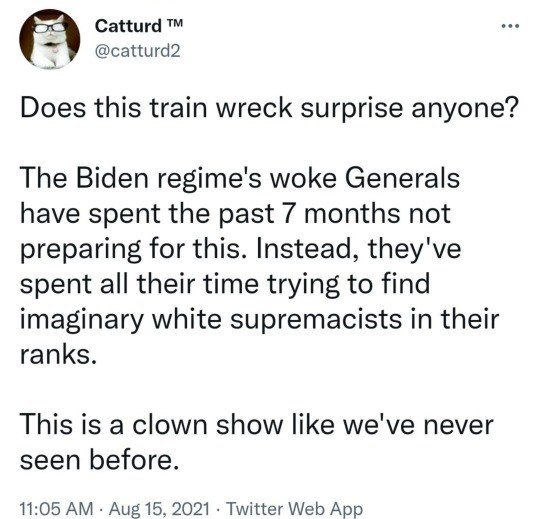The image size is (540, 519).
Task: Open the 11:05 AM timestamp link
Action: click(x=56, y=508)
